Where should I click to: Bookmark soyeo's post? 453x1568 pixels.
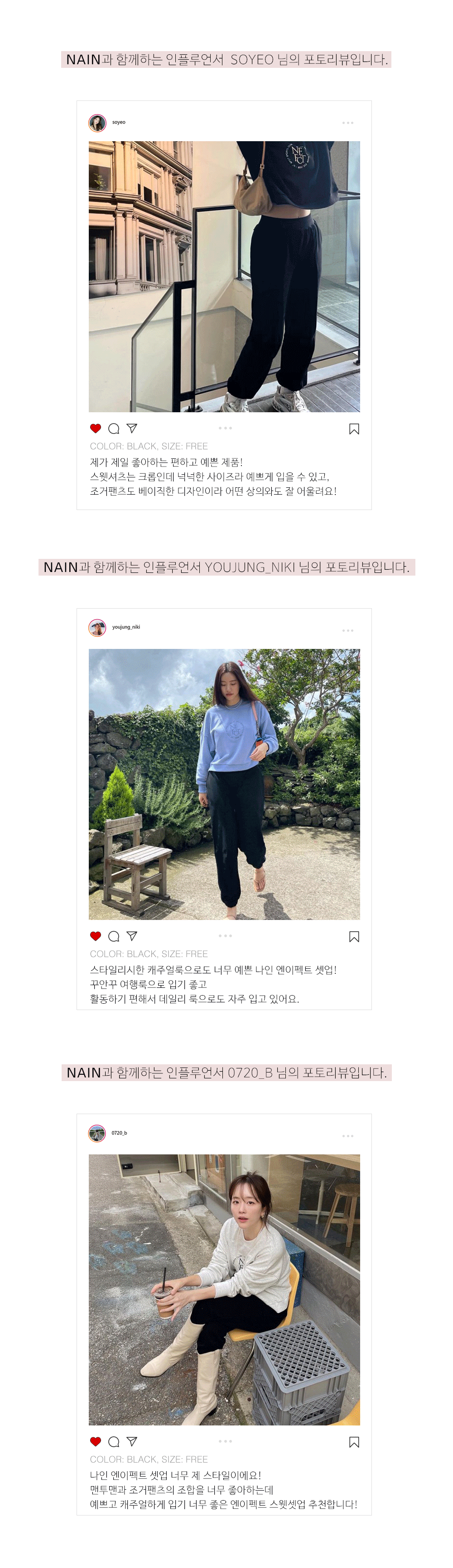[354, 429]
